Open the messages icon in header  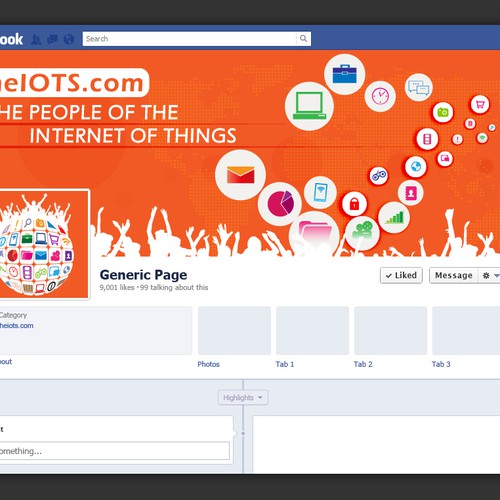pos(52,40)
